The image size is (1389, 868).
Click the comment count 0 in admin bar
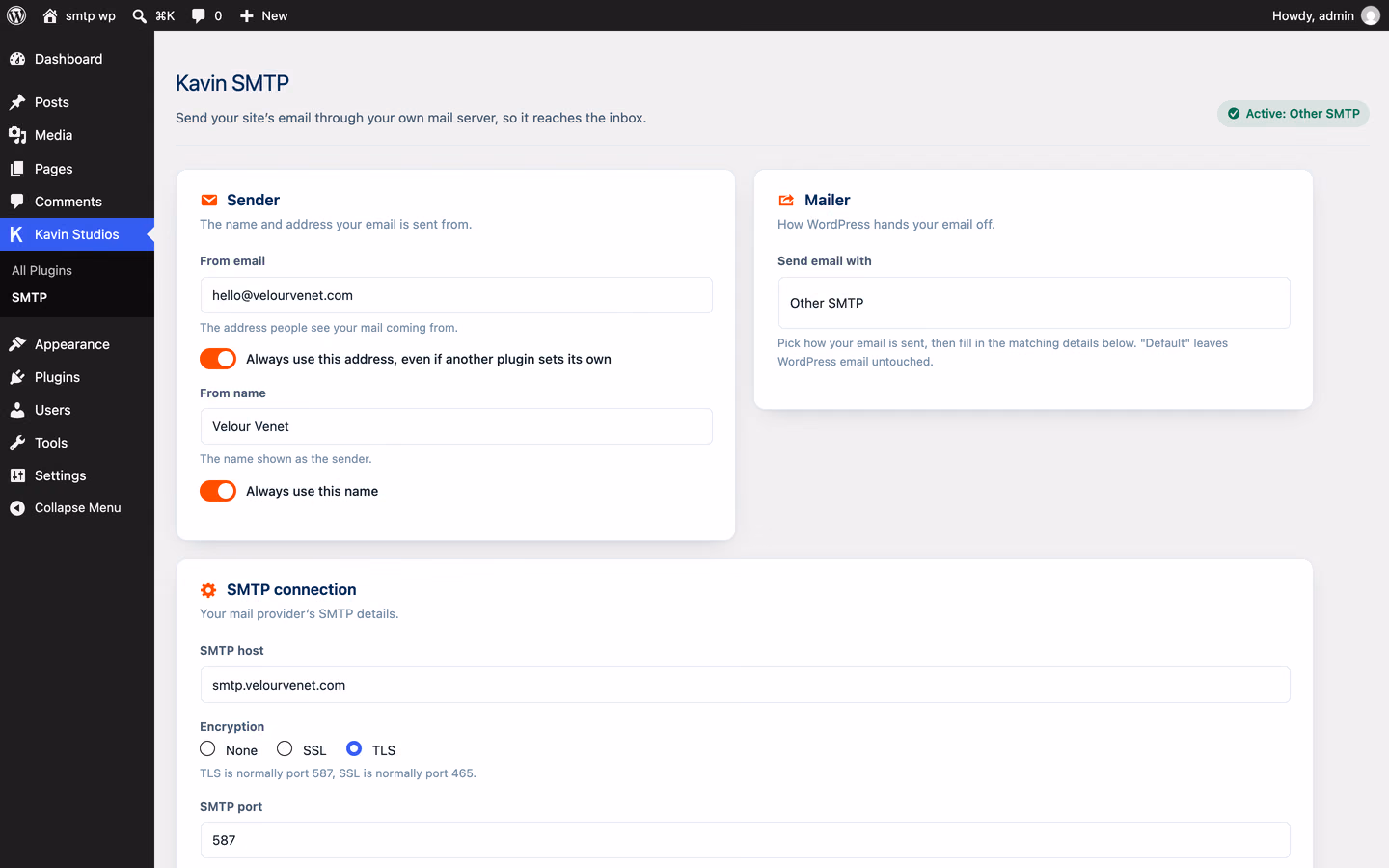[x=218, y=15]
